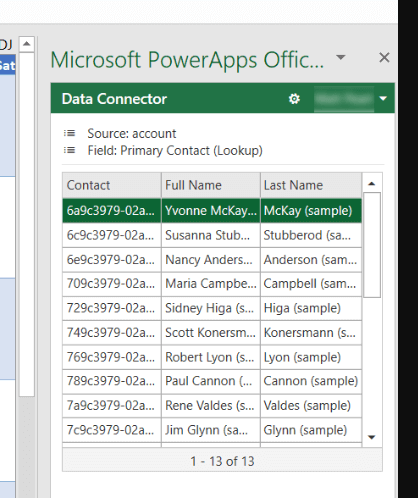
Task: Select contact ID 6e9c3979-02a...
Action: click(112, 260)
